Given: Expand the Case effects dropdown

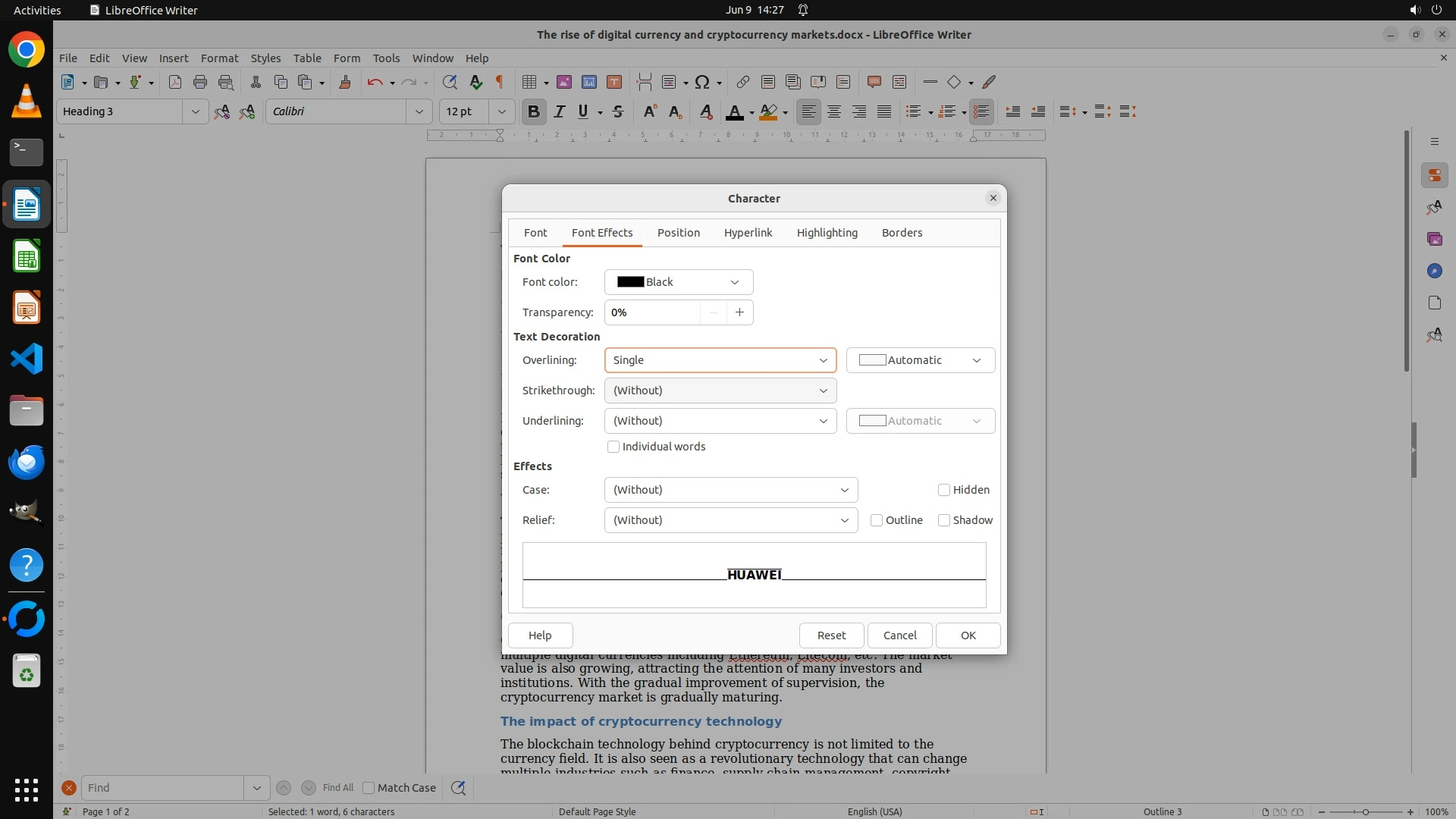Looking at the screenshot, I should (730, 490).
